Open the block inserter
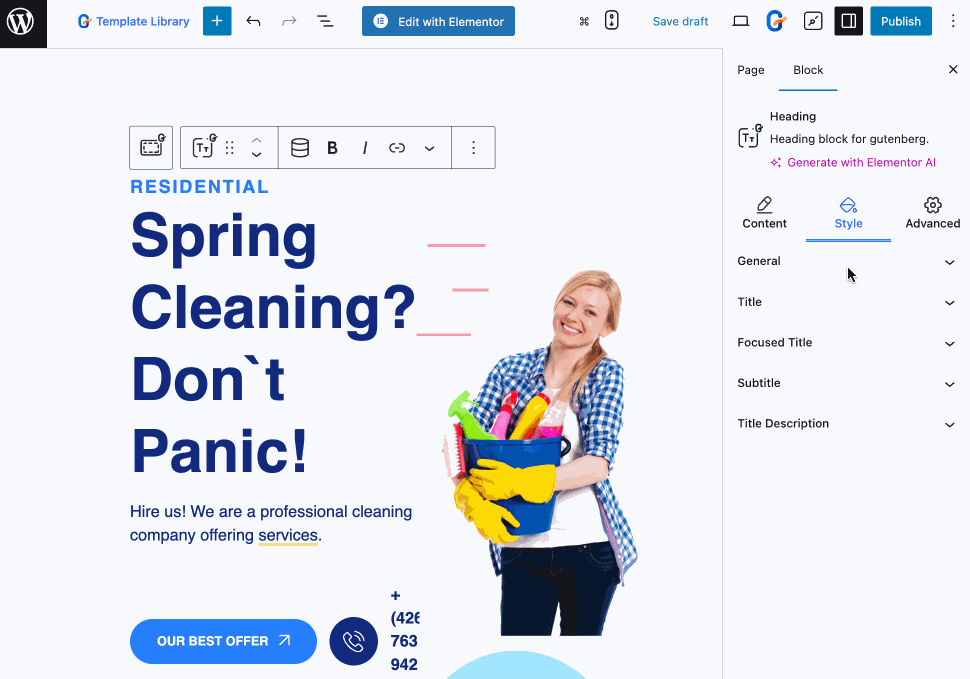The width and height of the screenshot is (970, 679). tap(217, 20)
